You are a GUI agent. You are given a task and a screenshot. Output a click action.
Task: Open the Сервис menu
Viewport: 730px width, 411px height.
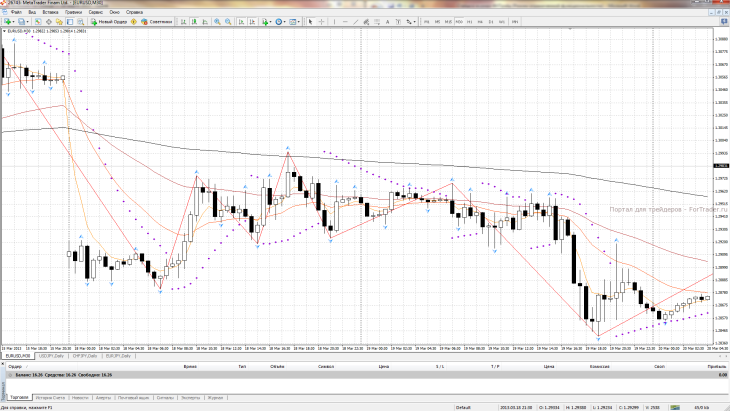tap(96, 12)
